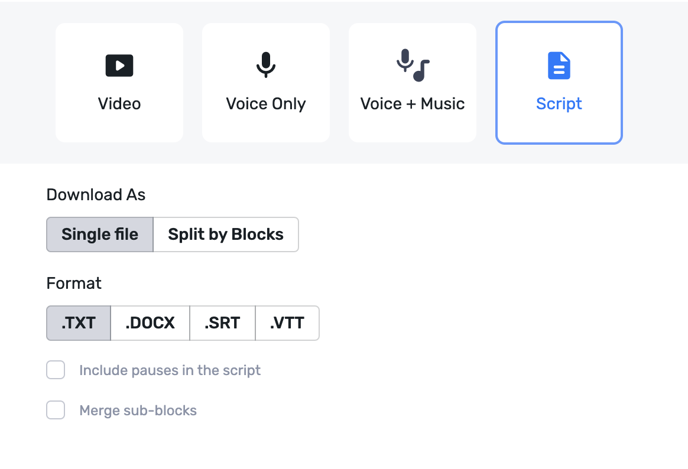The height and width of the screenshot is (469, 688).
Task: Pick the .TXT format
Action: pyautogui.click(x=79, y=323)
